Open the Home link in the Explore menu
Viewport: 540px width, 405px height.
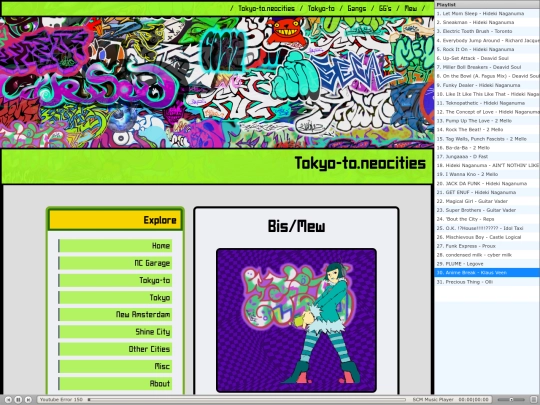(x=115, y=246)
